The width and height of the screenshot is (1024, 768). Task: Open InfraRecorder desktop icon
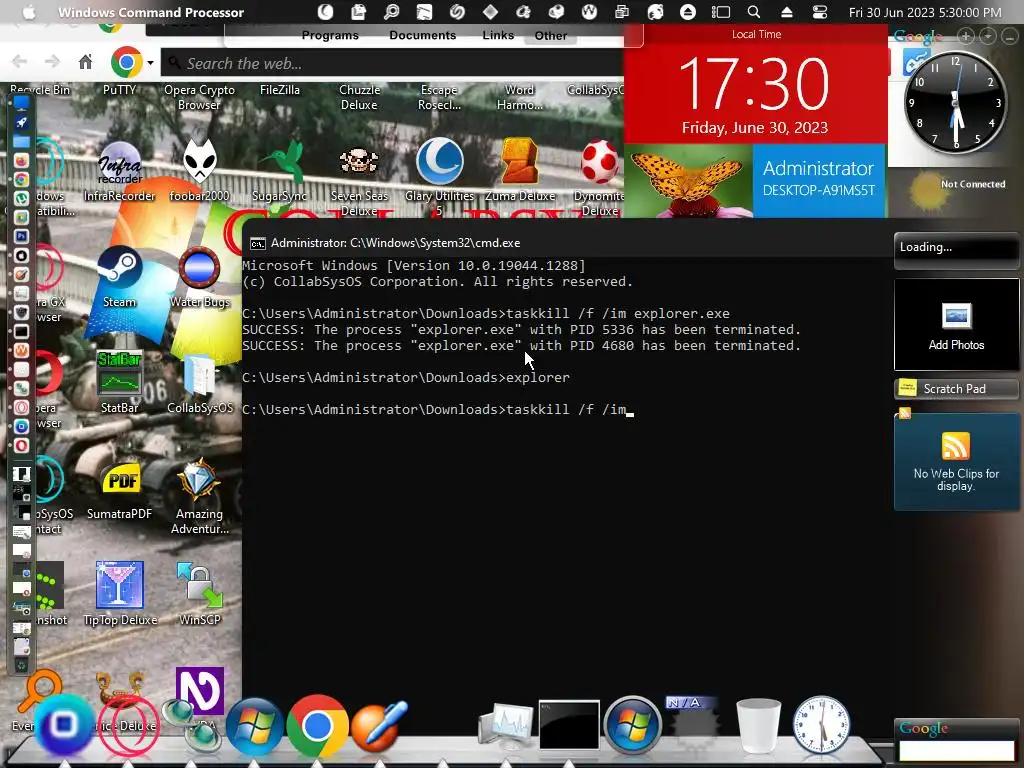pyautogui.click(x=120, y=162)
